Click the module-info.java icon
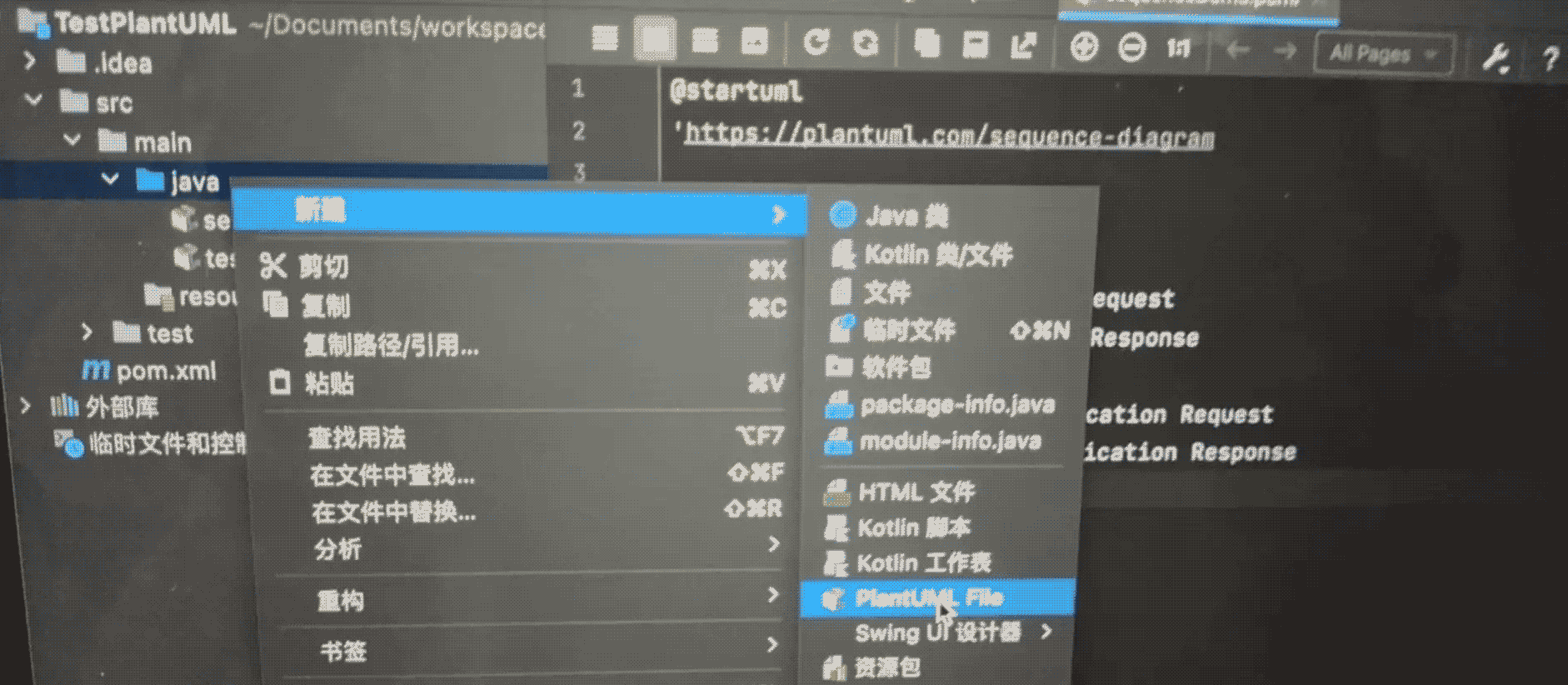This screenshot has height=685, width=1568. point(838,441)
